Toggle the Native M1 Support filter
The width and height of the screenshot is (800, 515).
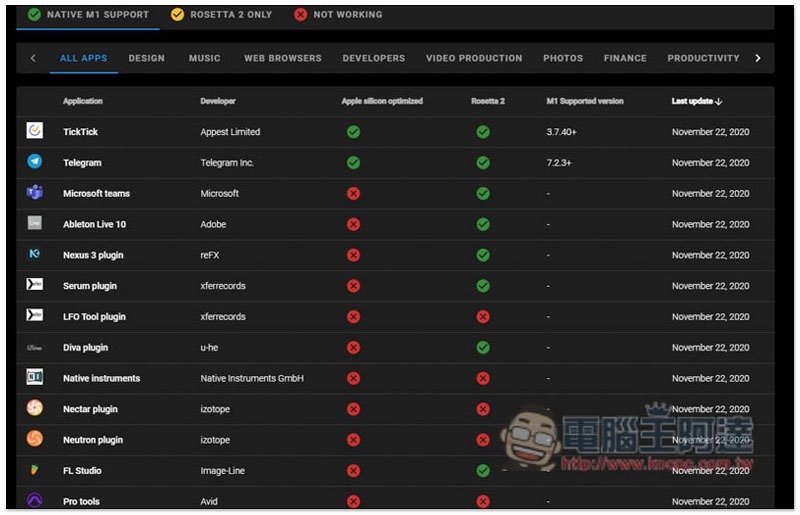coord(88,15)
